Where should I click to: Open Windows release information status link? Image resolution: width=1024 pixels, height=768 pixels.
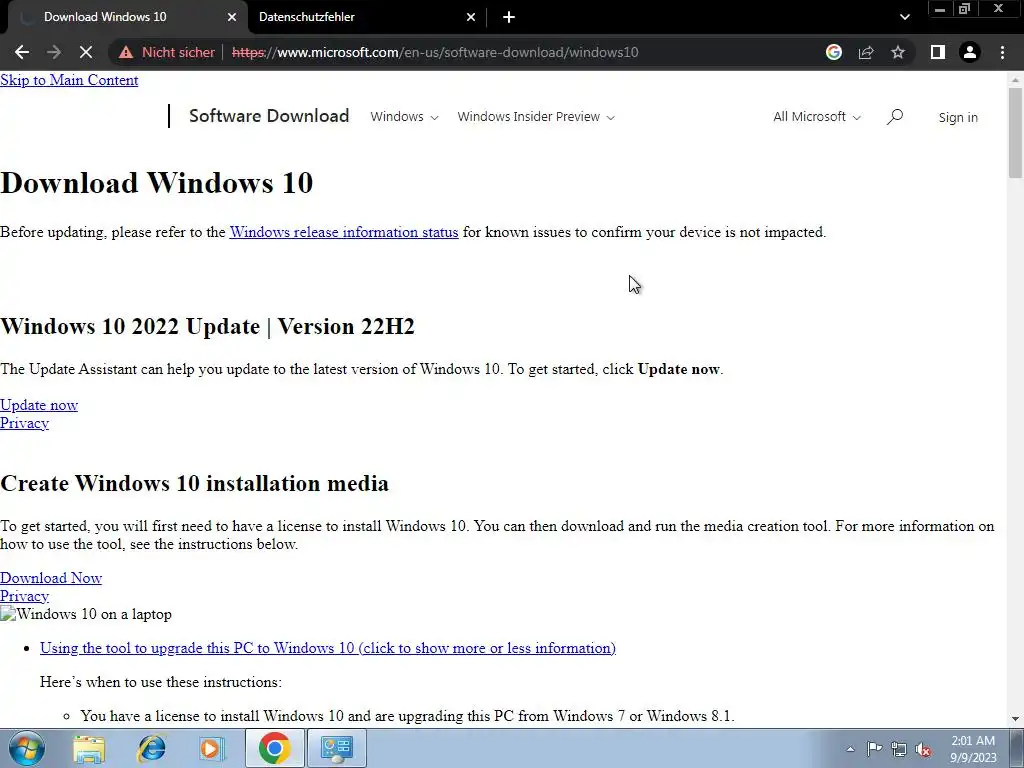click(x=344, y=232)
